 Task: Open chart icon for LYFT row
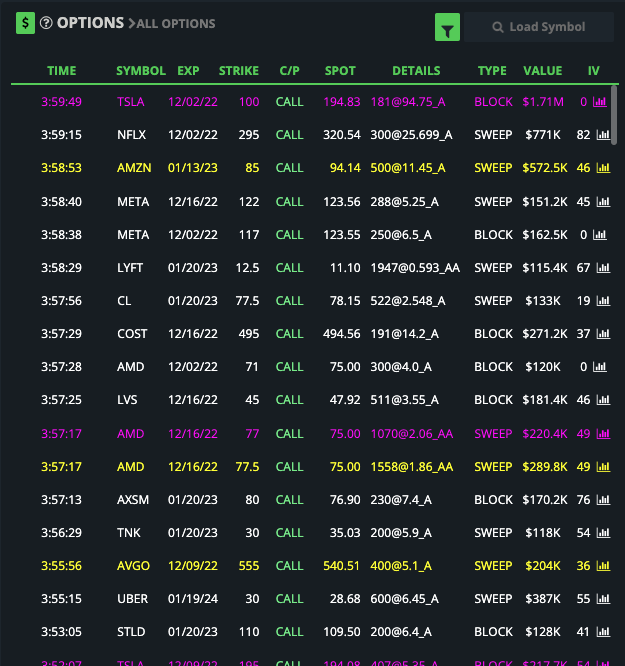coord(603,268)
